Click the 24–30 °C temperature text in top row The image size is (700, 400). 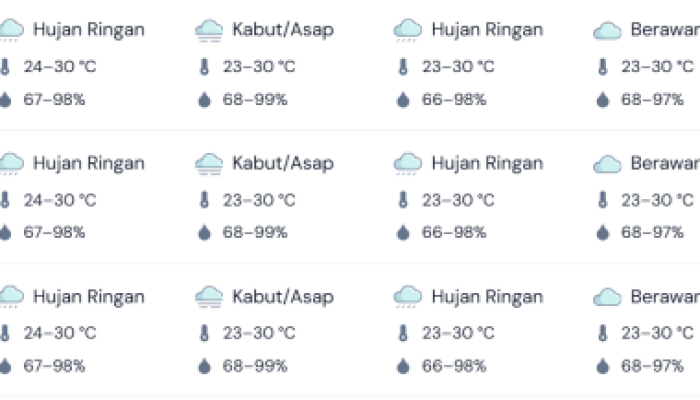tap(60, 67)
